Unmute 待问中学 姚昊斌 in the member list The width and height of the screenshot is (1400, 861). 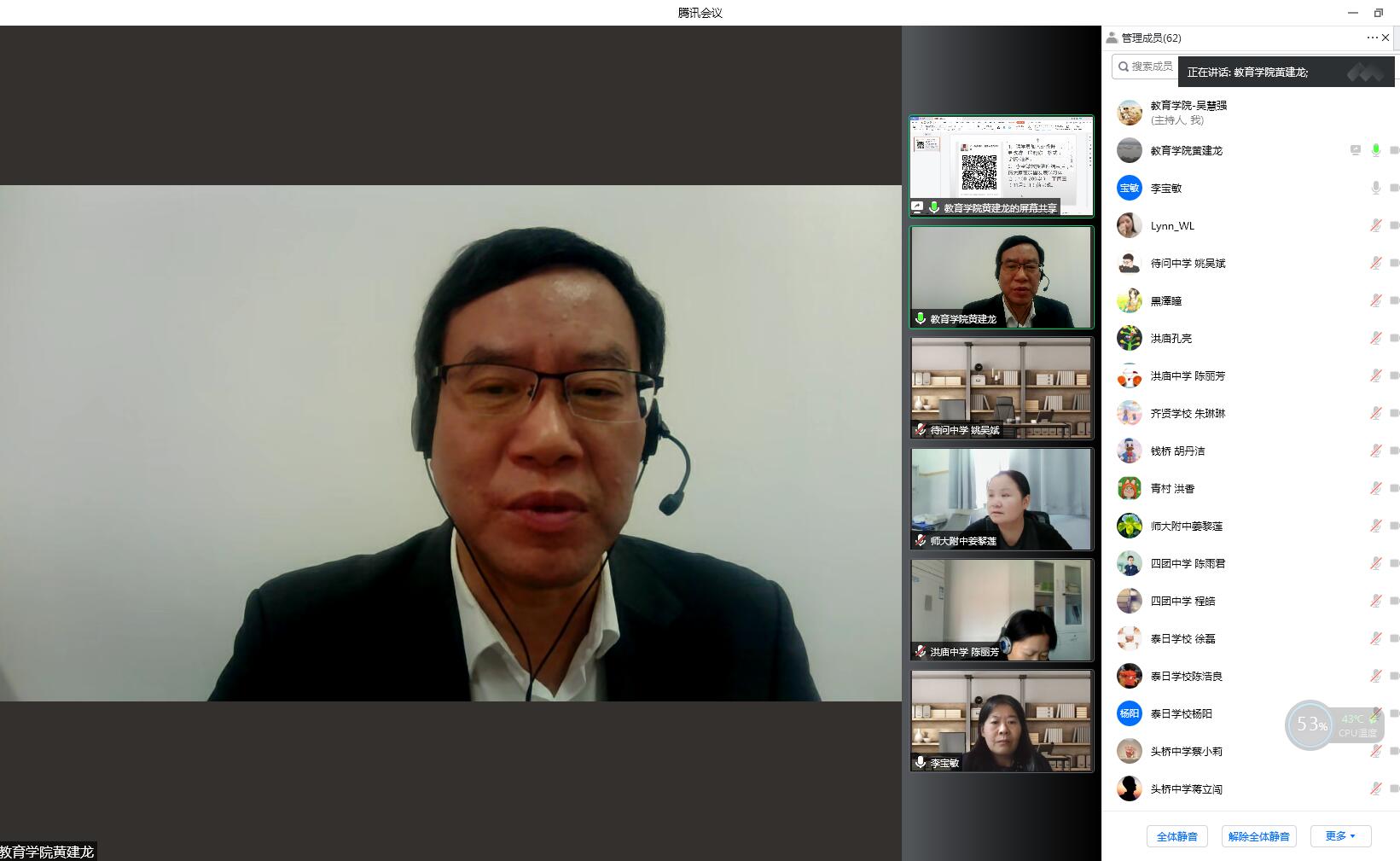coord(1375,263)
